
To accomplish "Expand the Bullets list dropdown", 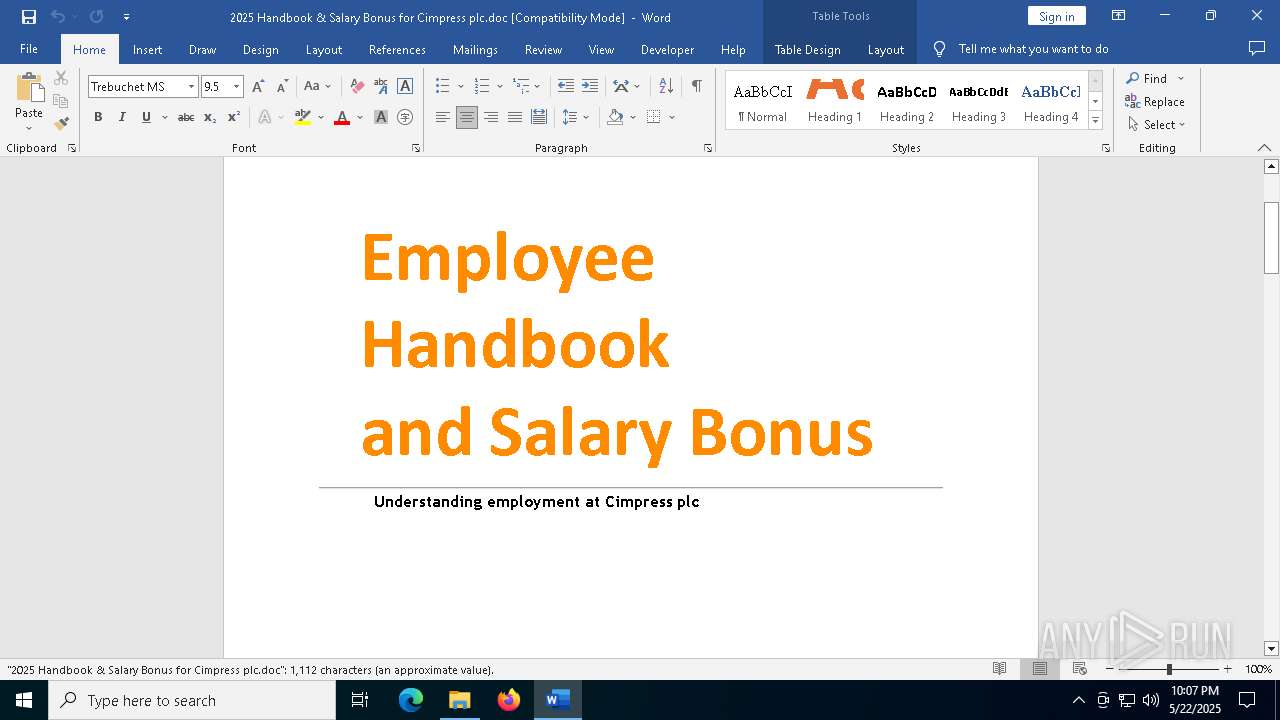I will 459,86.
